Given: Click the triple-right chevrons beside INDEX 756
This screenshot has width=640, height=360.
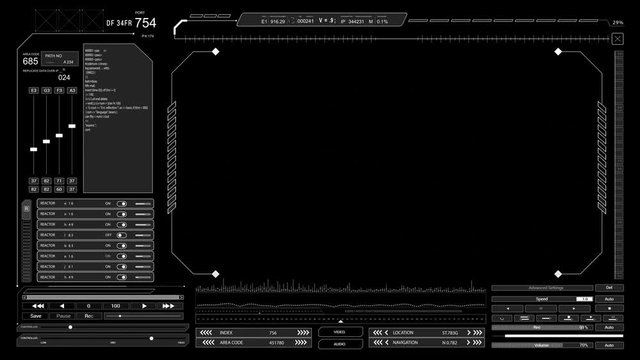Looking at the screenshot, I should [303, 333].
